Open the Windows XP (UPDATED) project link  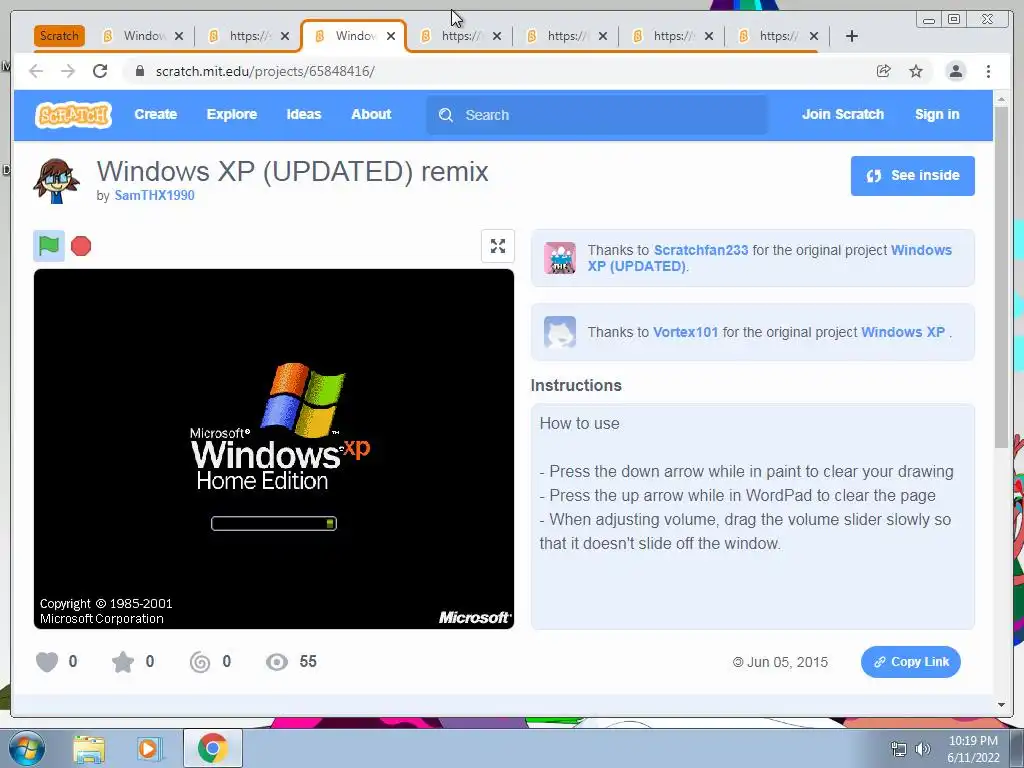tap(769, 258)
